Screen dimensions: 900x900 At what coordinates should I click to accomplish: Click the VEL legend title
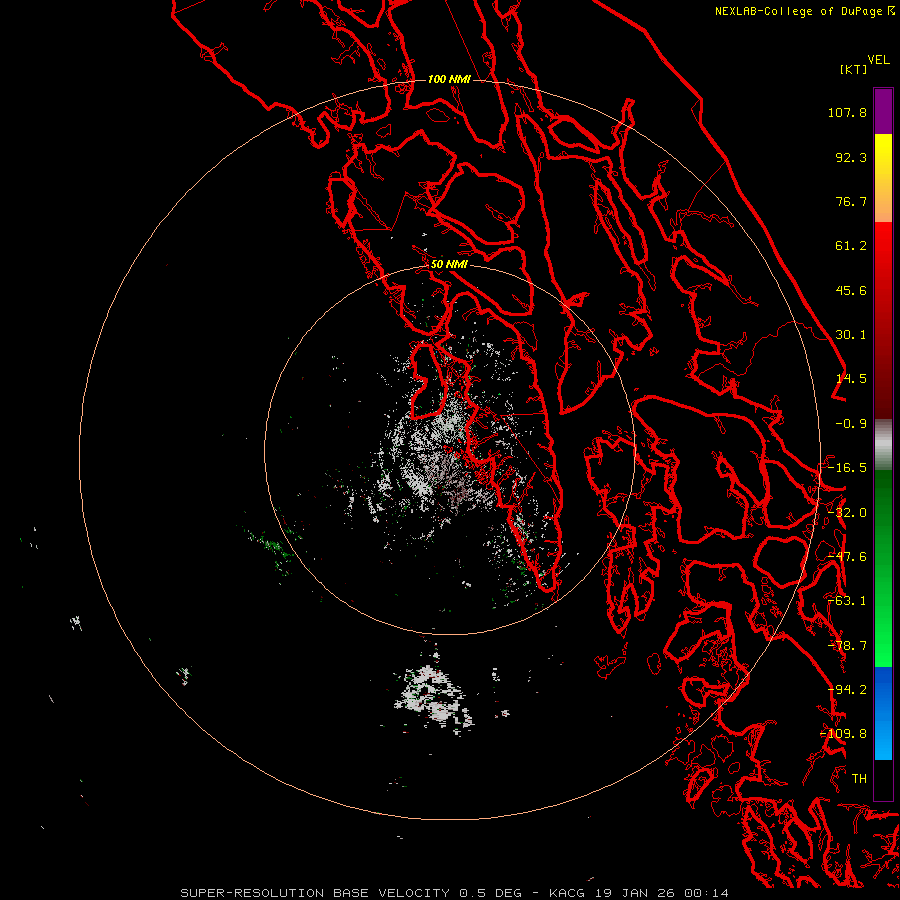coord(879,60)
